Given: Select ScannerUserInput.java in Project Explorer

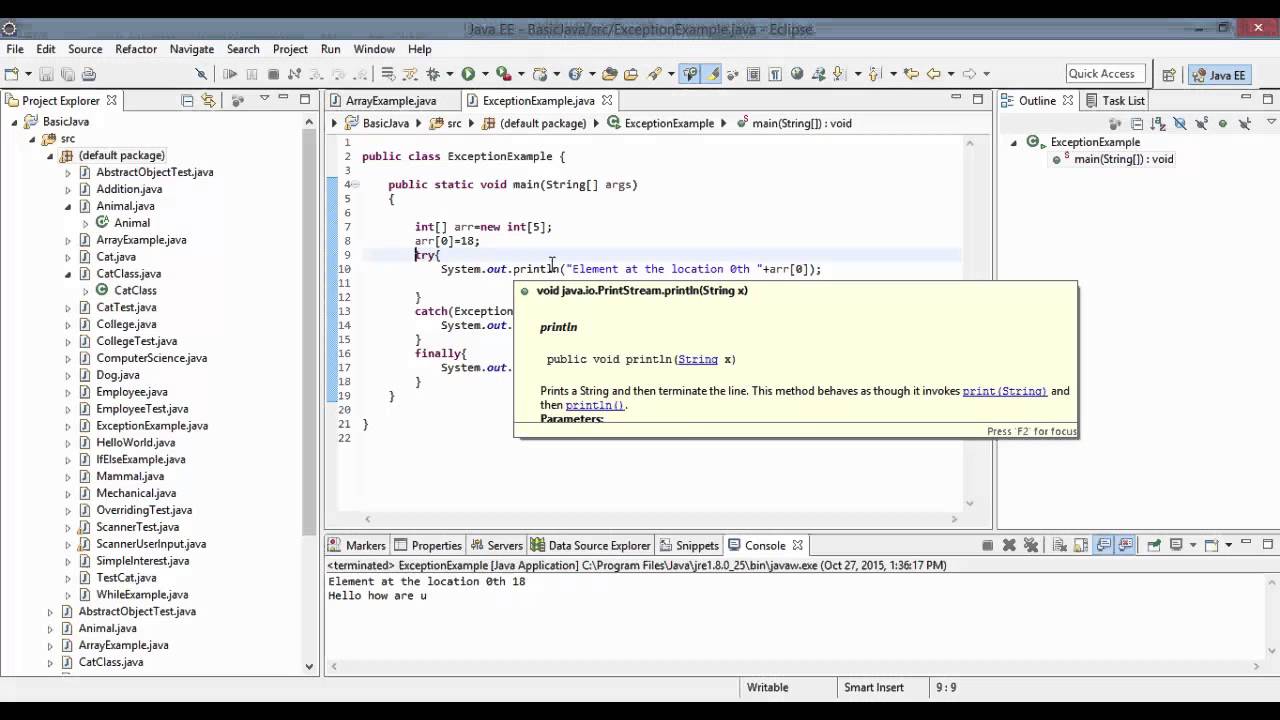Looking at the screenshot, I should (151, 544).
